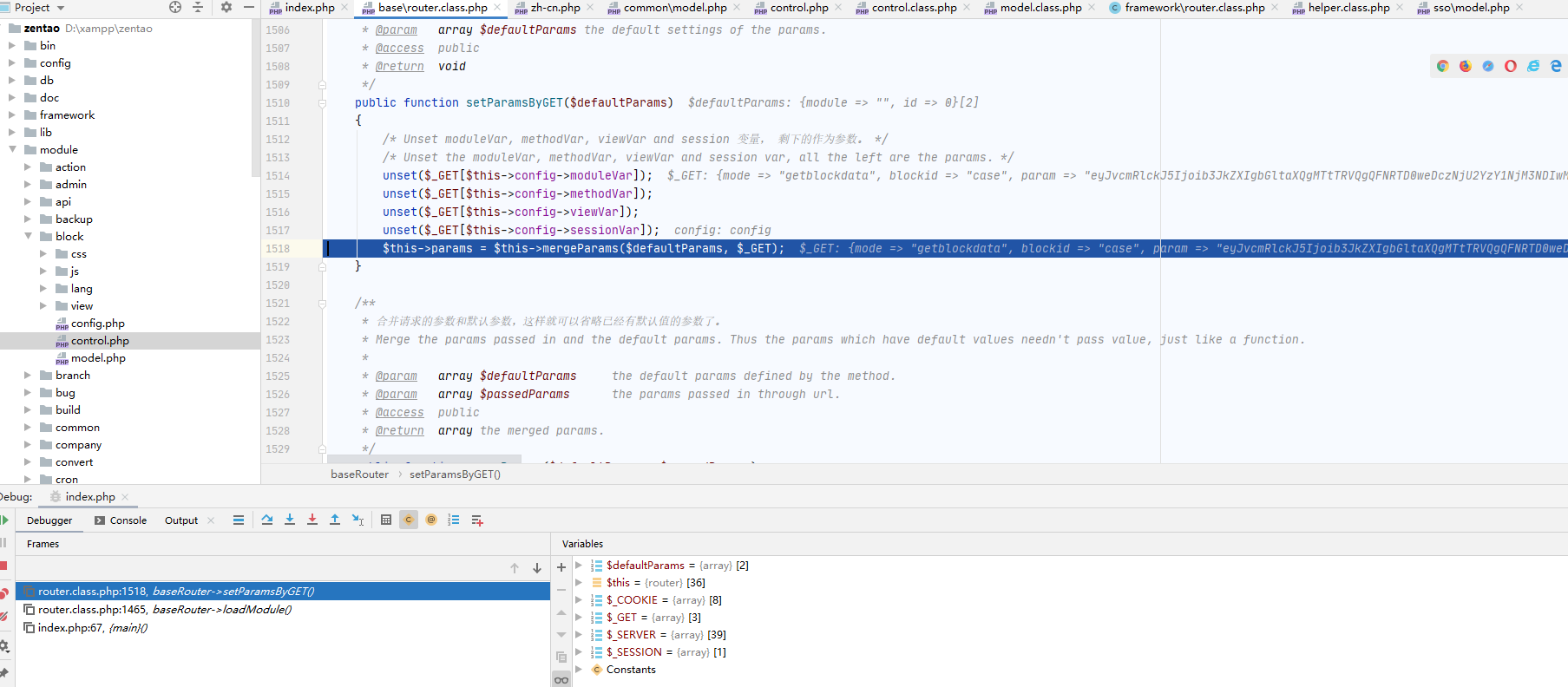Click the Run to Cursor icon
1568x687 pixels.
358,520
